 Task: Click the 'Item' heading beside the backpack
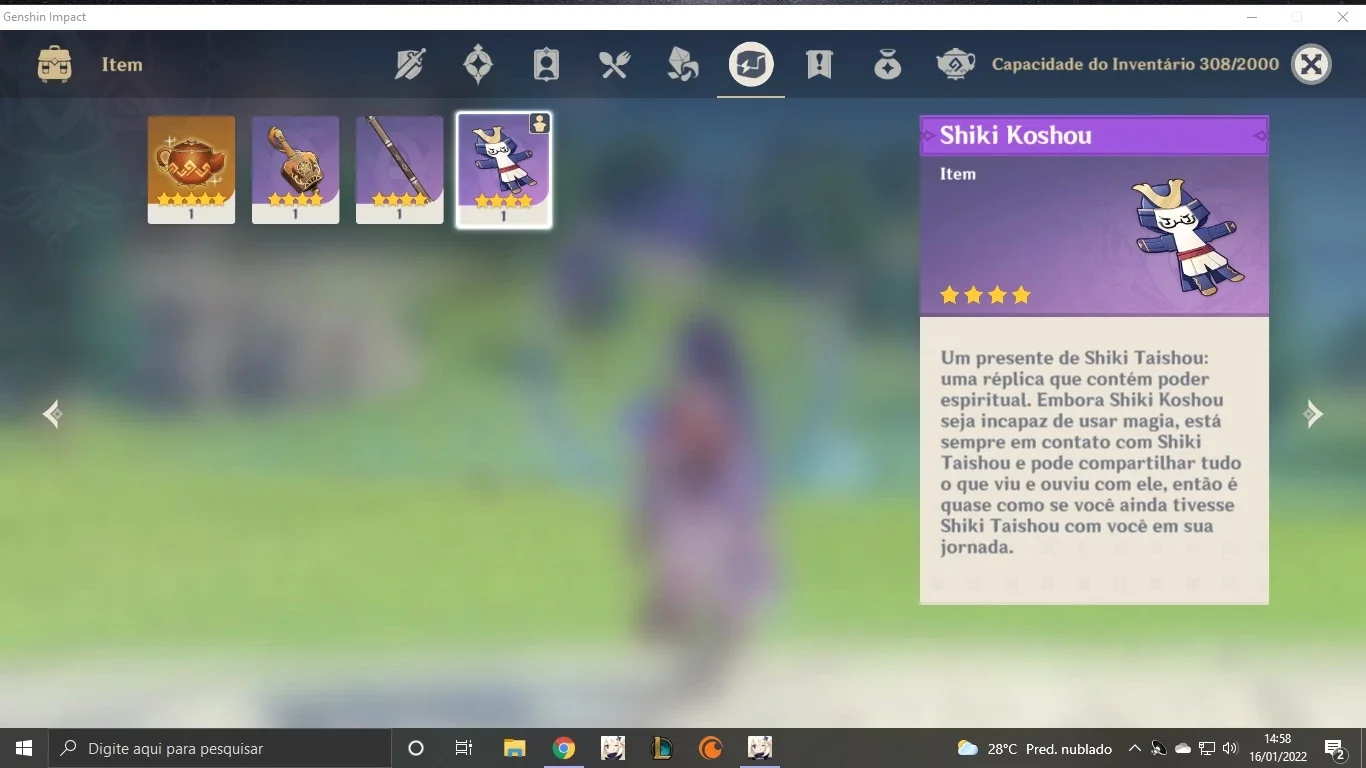tap(122, 65)
